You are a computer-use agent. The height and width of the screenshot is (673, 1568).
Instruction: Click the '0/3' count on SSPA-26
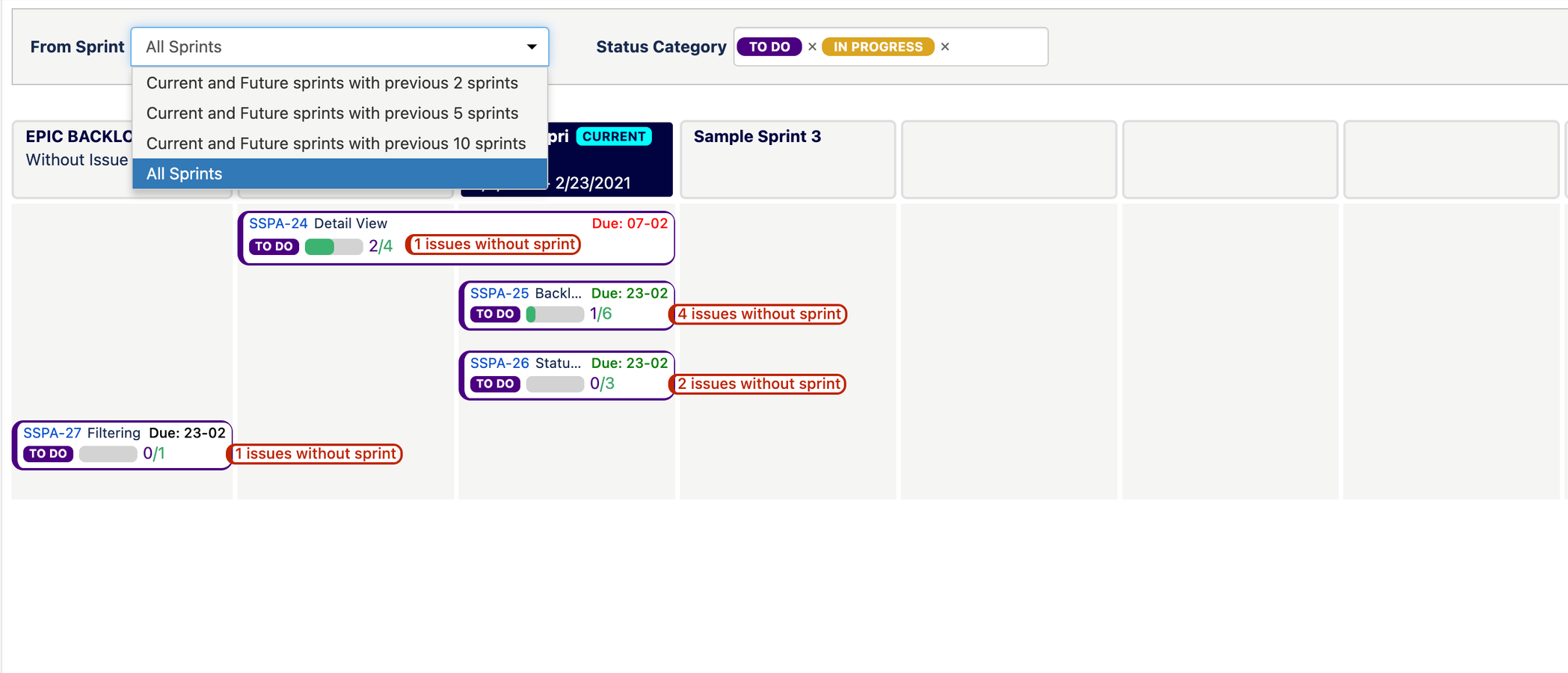[x=602, y=384]
